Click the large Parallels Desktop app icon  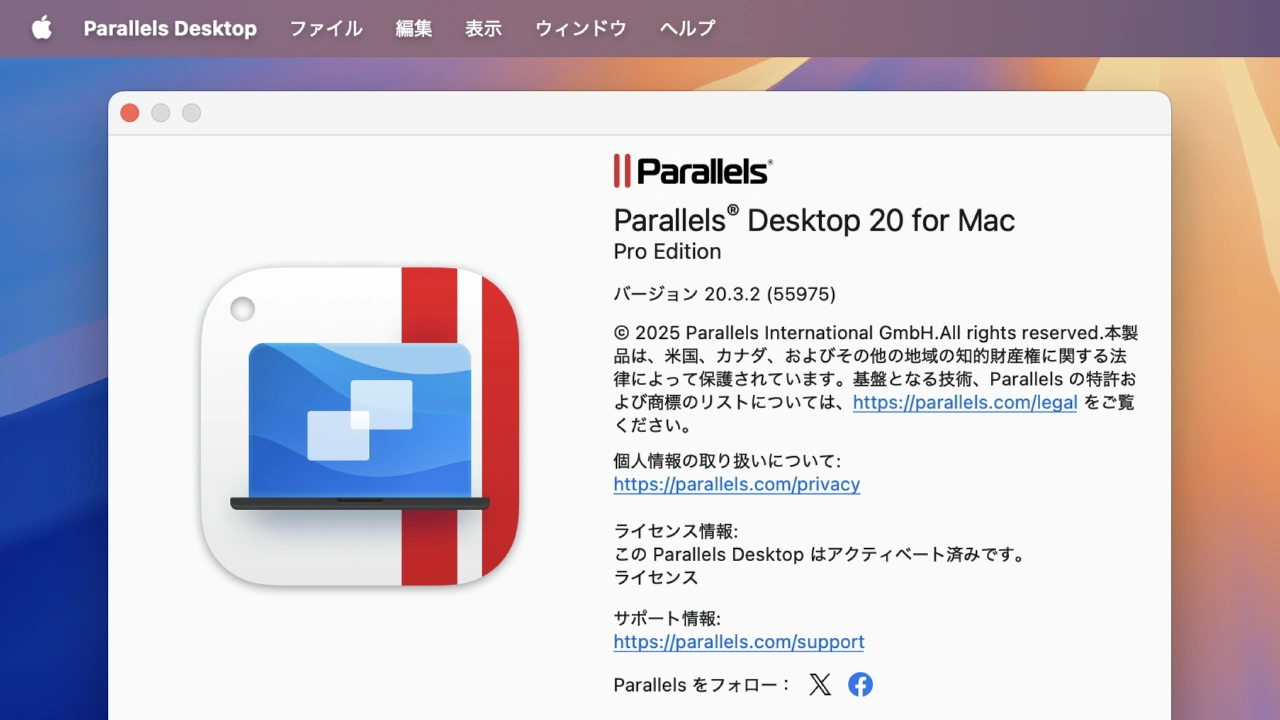[x=360, y=426]
